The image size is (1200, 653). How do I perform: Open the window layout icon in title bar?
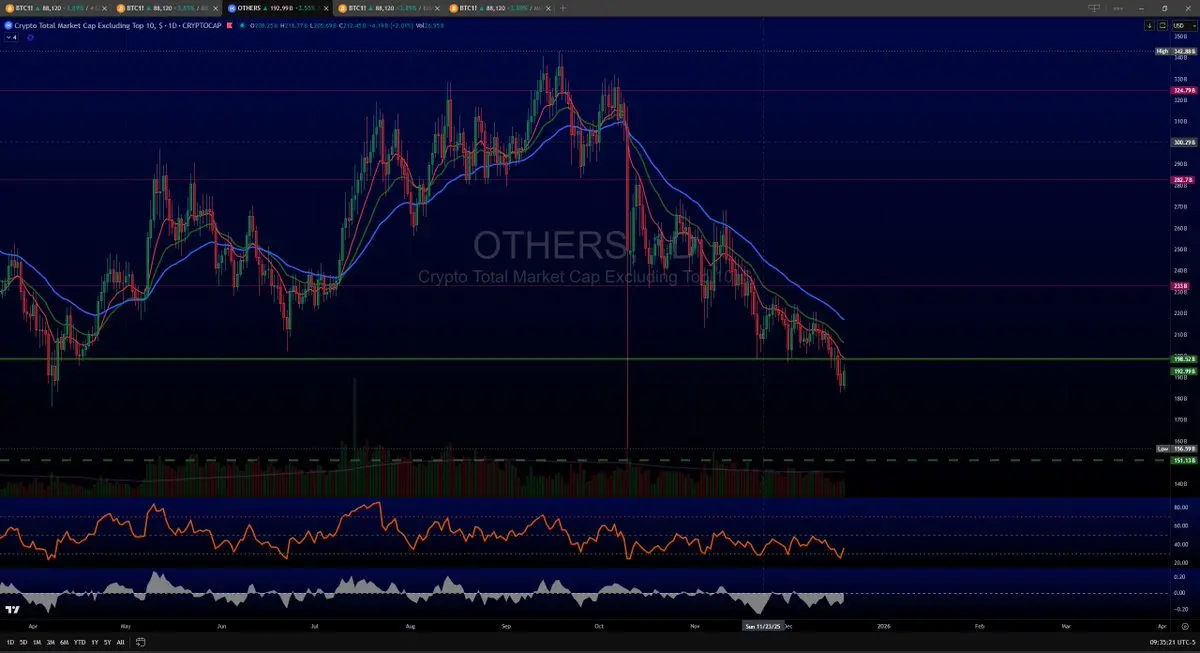1095,8
